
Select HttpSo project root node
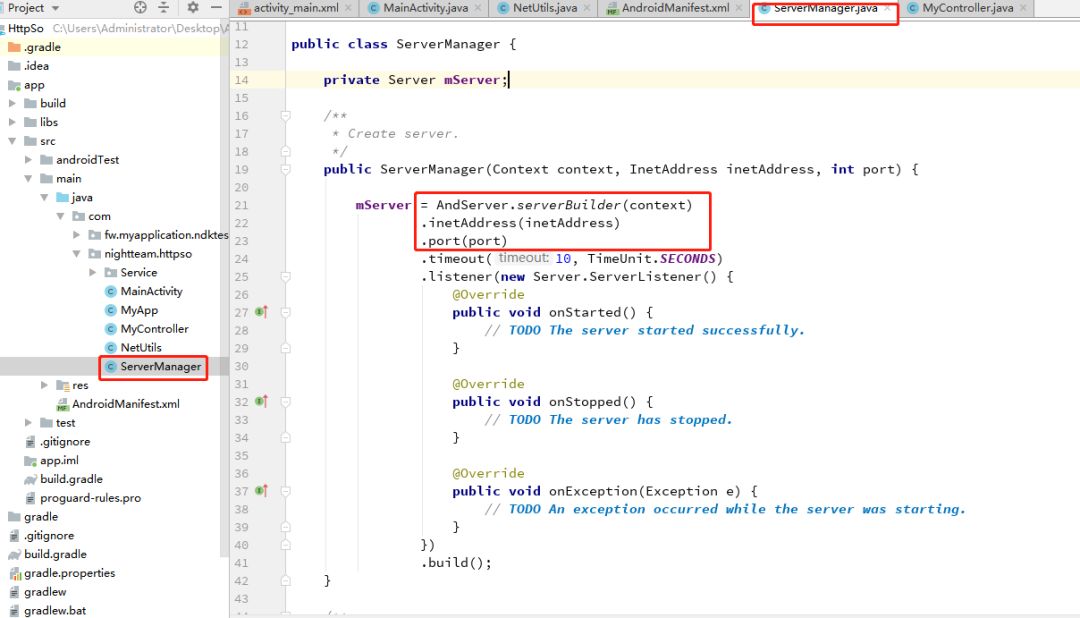(x=25, y=28)
